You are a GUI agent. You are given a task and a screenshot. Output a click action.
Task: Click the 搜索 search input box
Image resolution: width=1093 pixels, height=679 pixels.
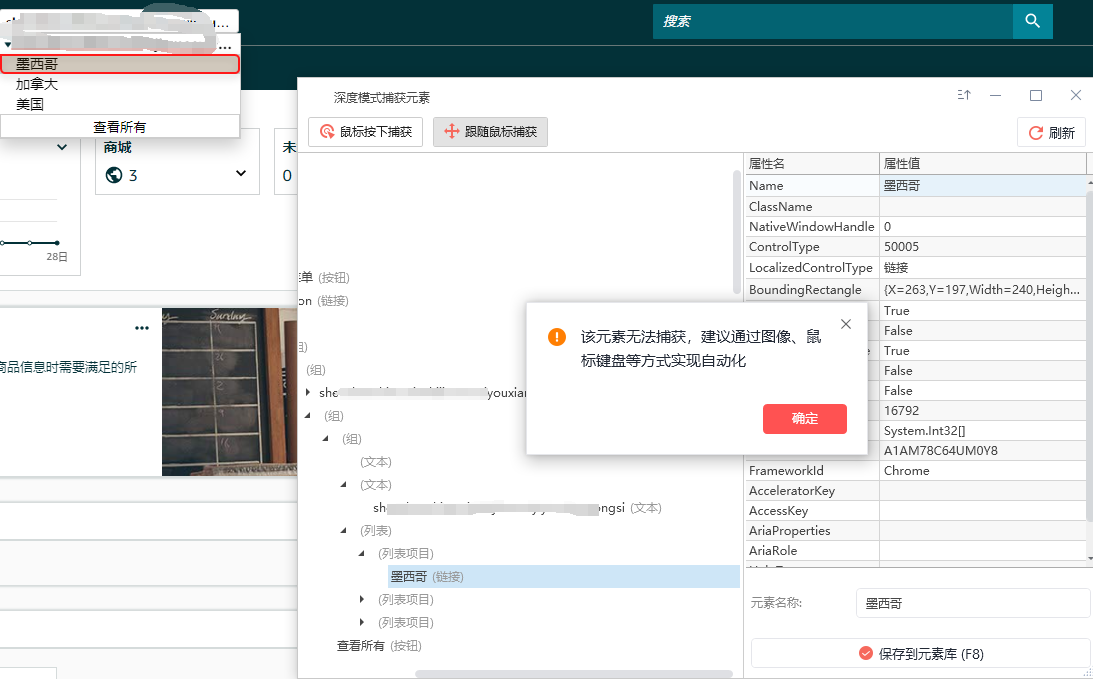(832, 20)
